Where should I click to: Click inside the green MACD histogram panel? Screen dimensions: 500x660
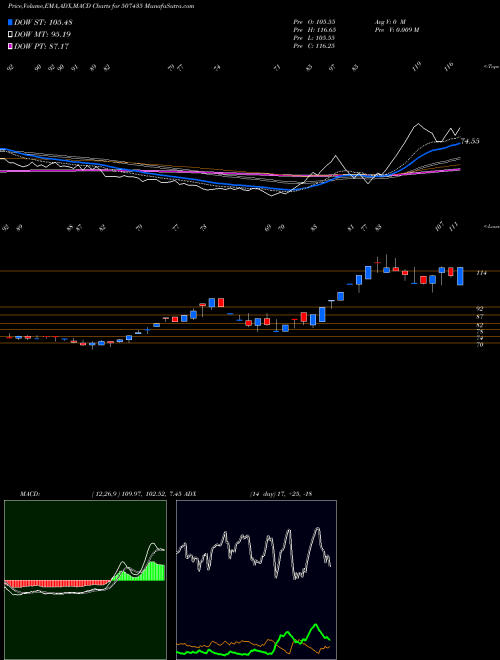tap(85, 580)
